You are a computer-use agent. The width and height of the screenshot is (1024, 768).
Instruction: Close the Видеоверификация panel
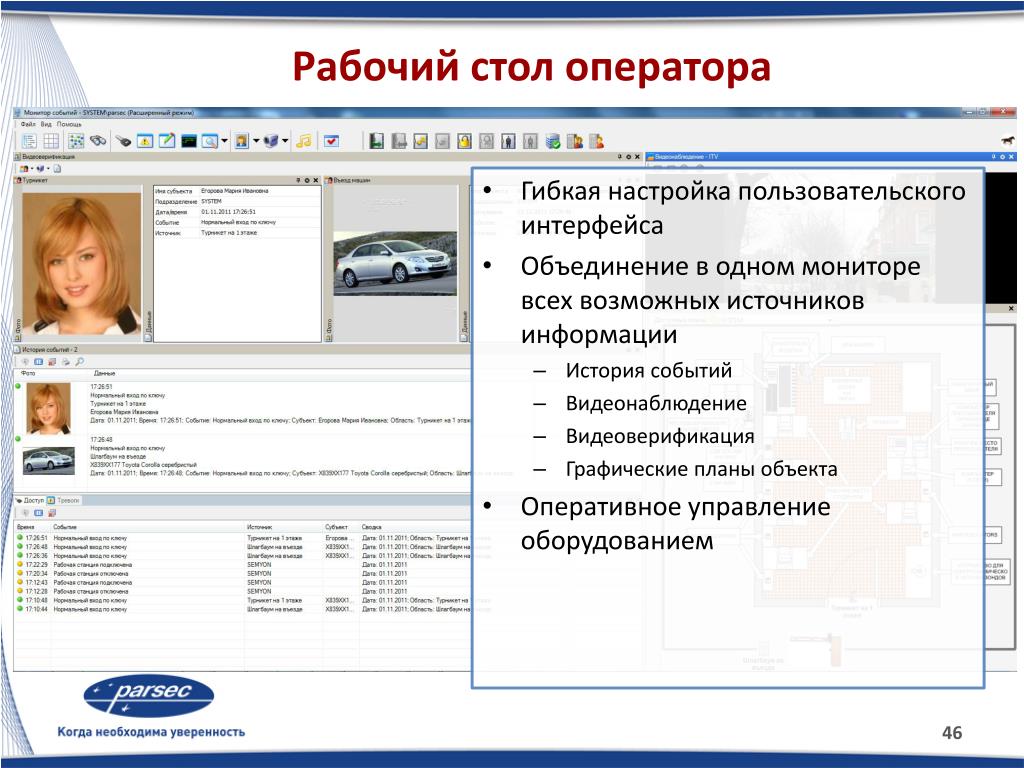click(637, 157)
